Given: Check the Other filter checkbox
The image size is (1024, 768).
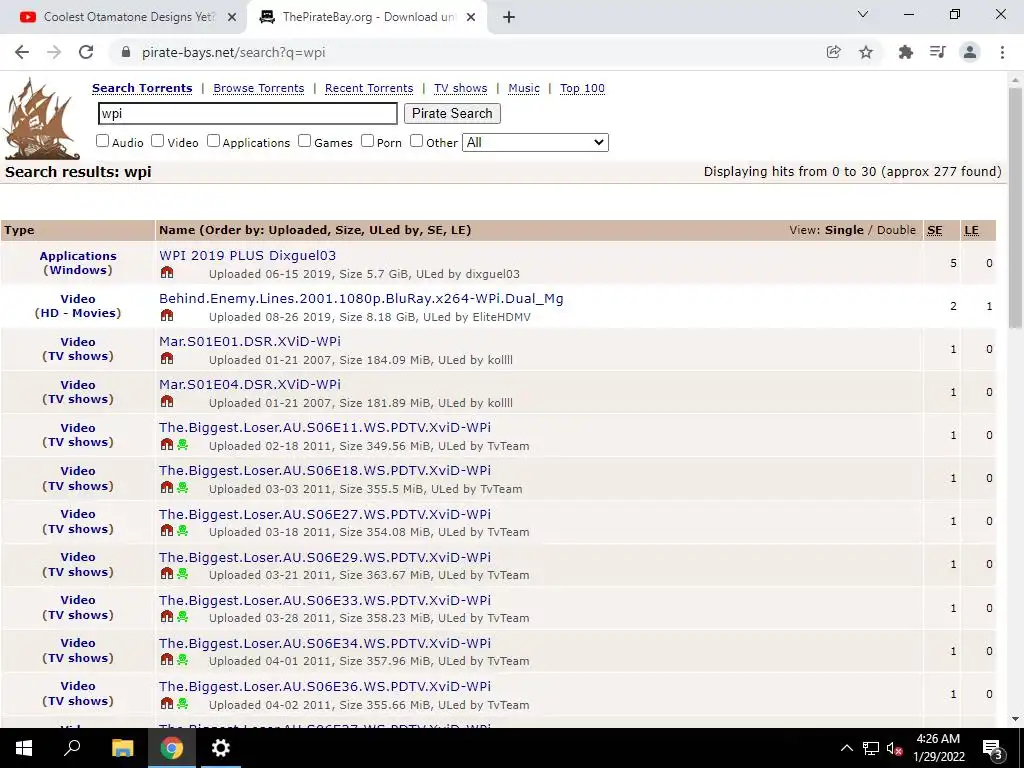Looking at the screenshot, I should 417,141.
